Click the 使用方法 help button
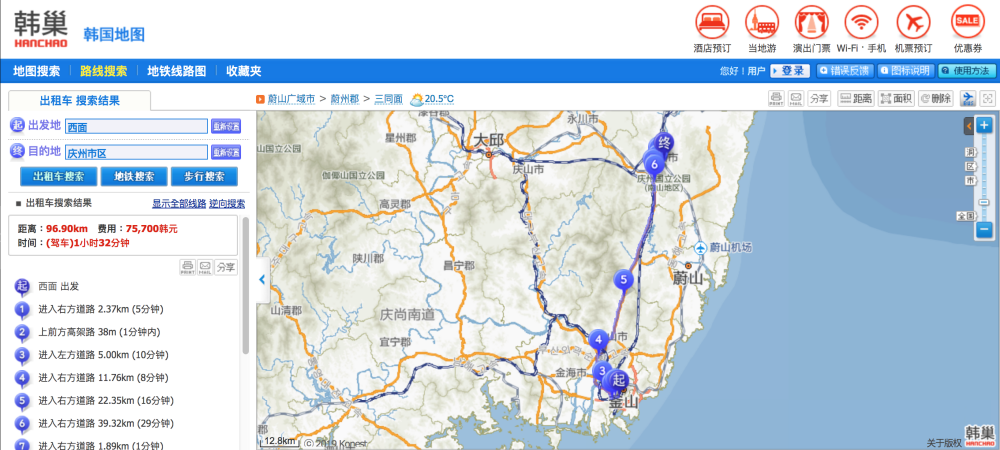The height and width of the screenshot is (450, 1000). click(x=967, y=71)
